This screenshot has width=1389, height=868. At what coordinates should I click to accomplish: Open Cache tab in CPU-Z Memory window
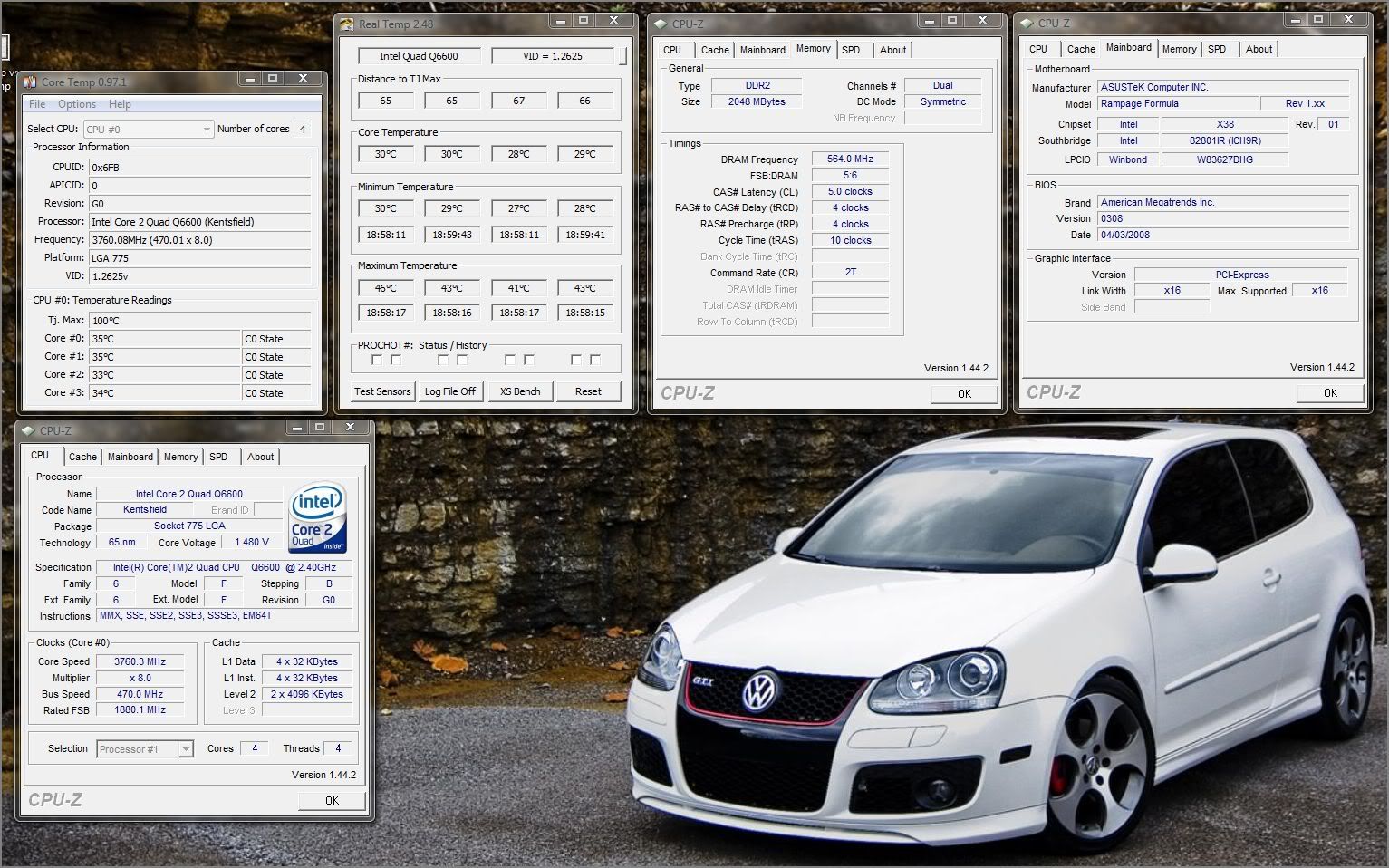click(715, 50)
